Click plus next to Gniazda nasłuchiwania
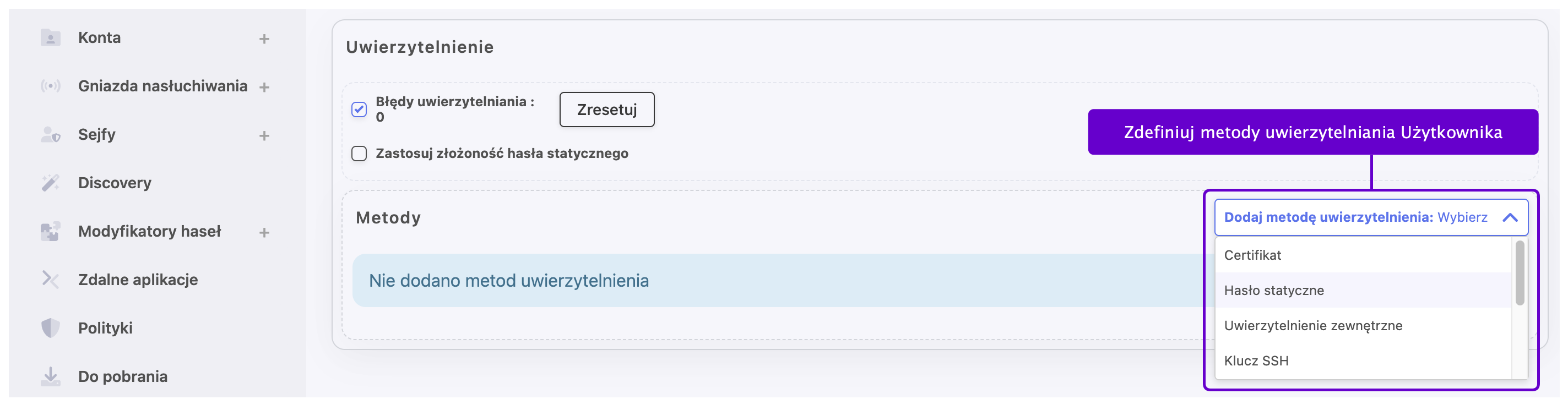This screenshot has height=410, width=1568. click(x=264, y=87)
